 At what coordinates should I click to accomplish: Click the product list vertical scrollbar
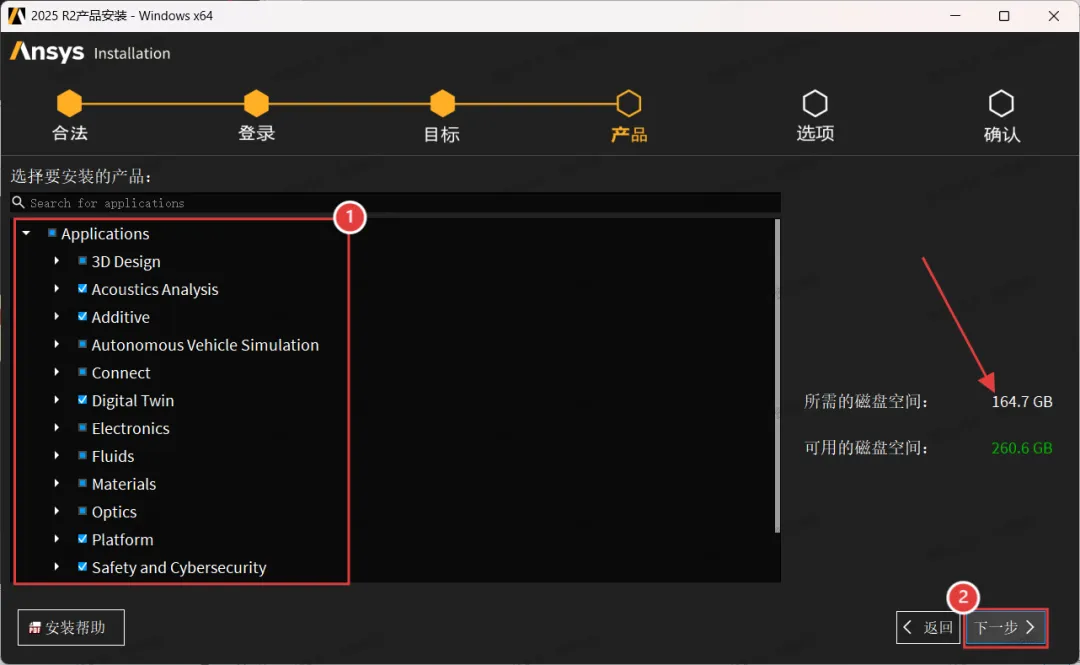777,376
